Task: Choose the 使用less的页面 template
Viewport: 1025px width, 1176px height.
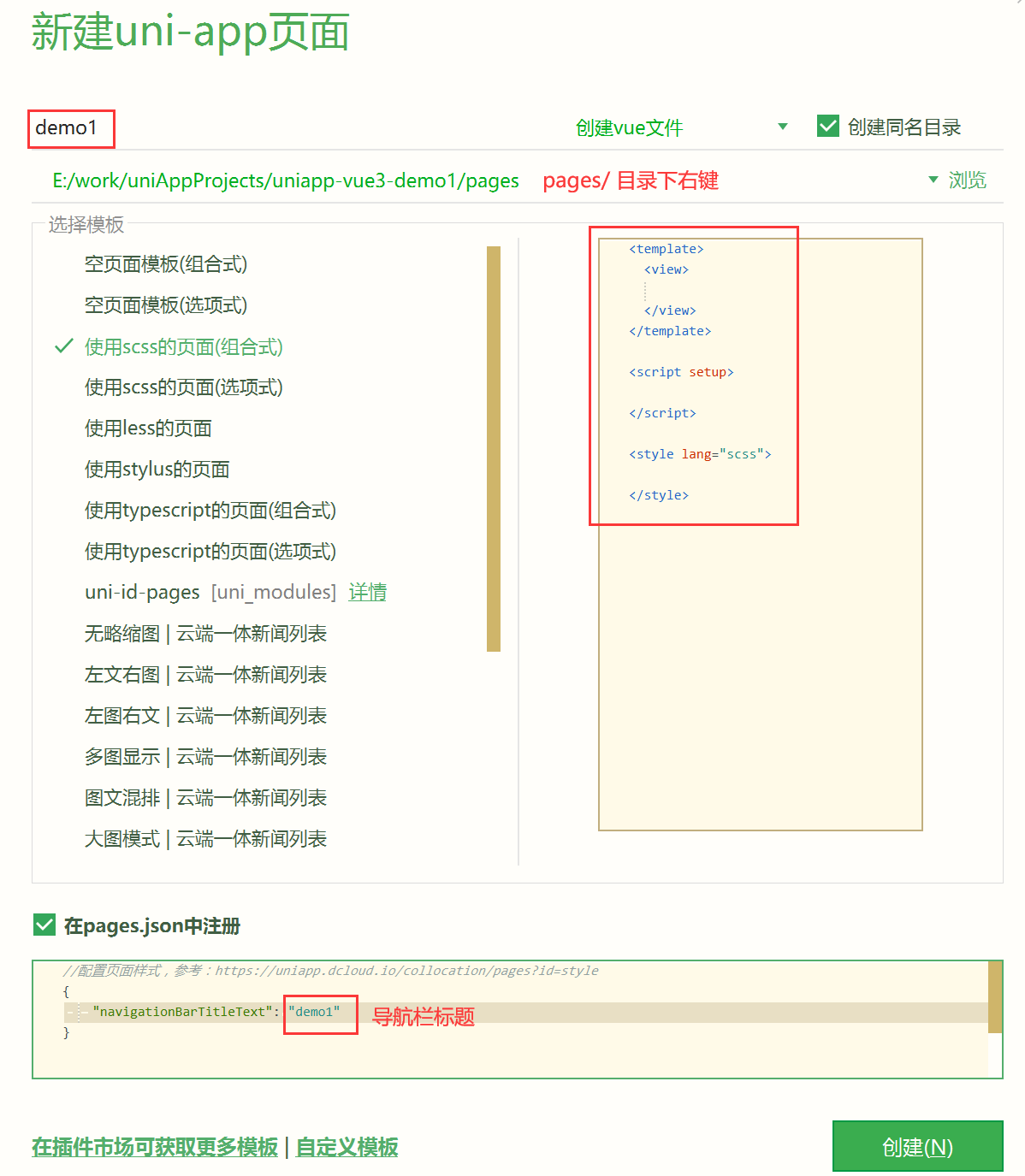Action: pyautogui.click(x=147, y=428)
